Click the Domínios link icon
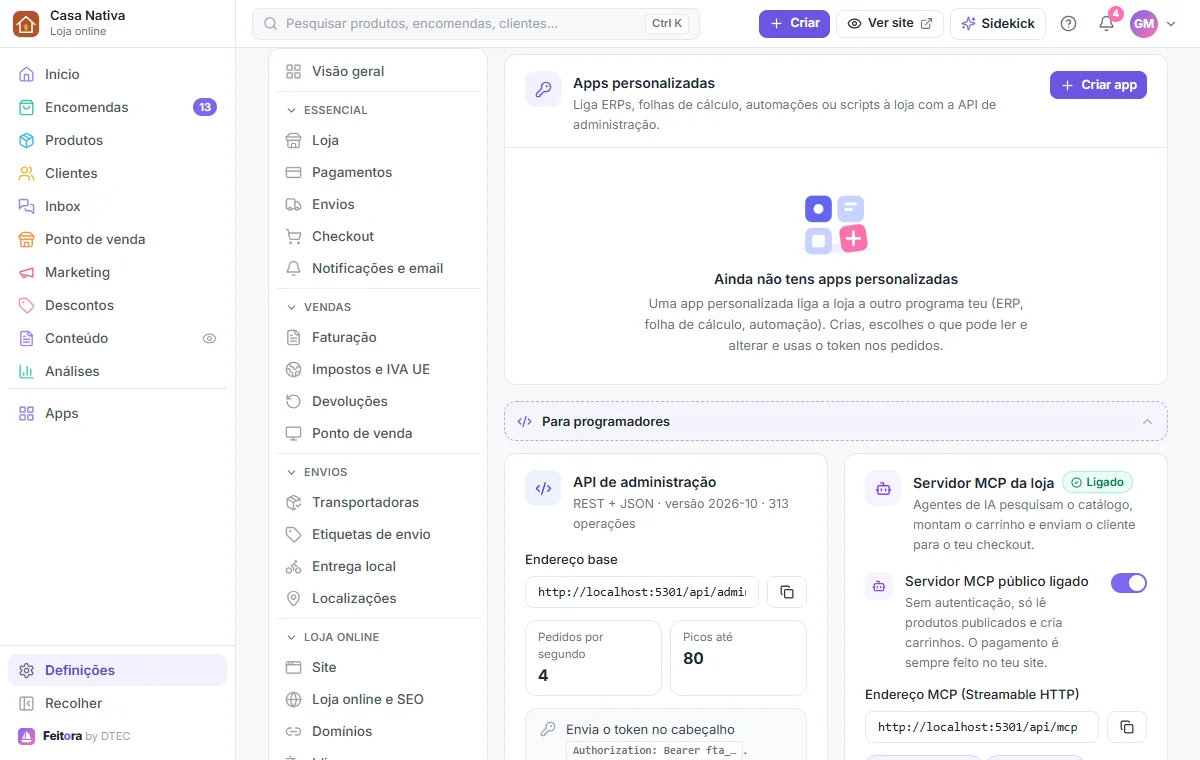 click(293, 731)
